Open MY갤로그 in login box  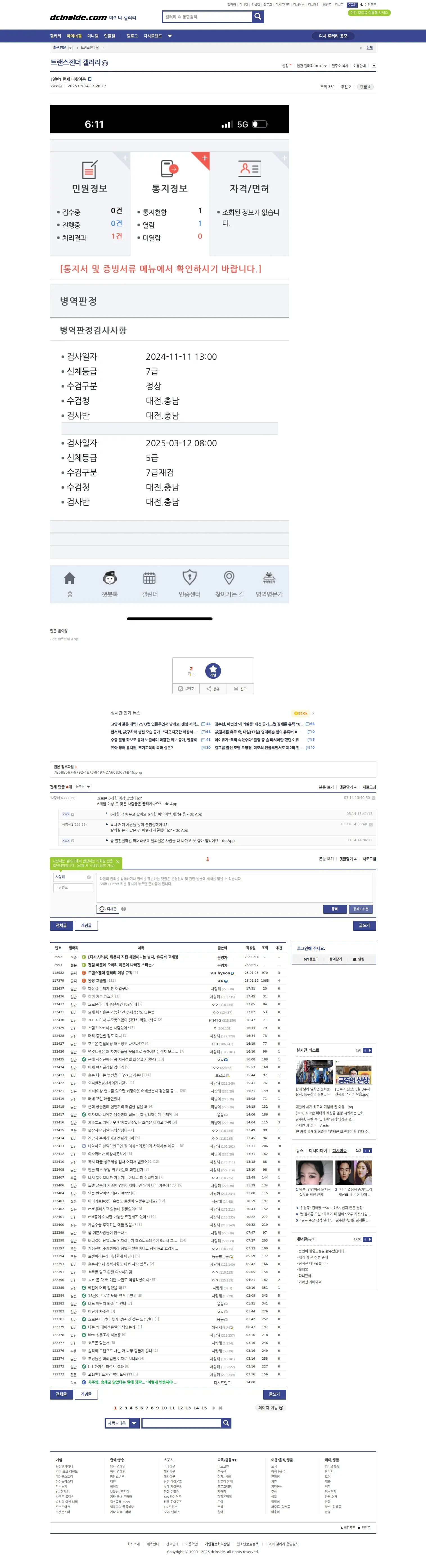click(x=311, y=959)
